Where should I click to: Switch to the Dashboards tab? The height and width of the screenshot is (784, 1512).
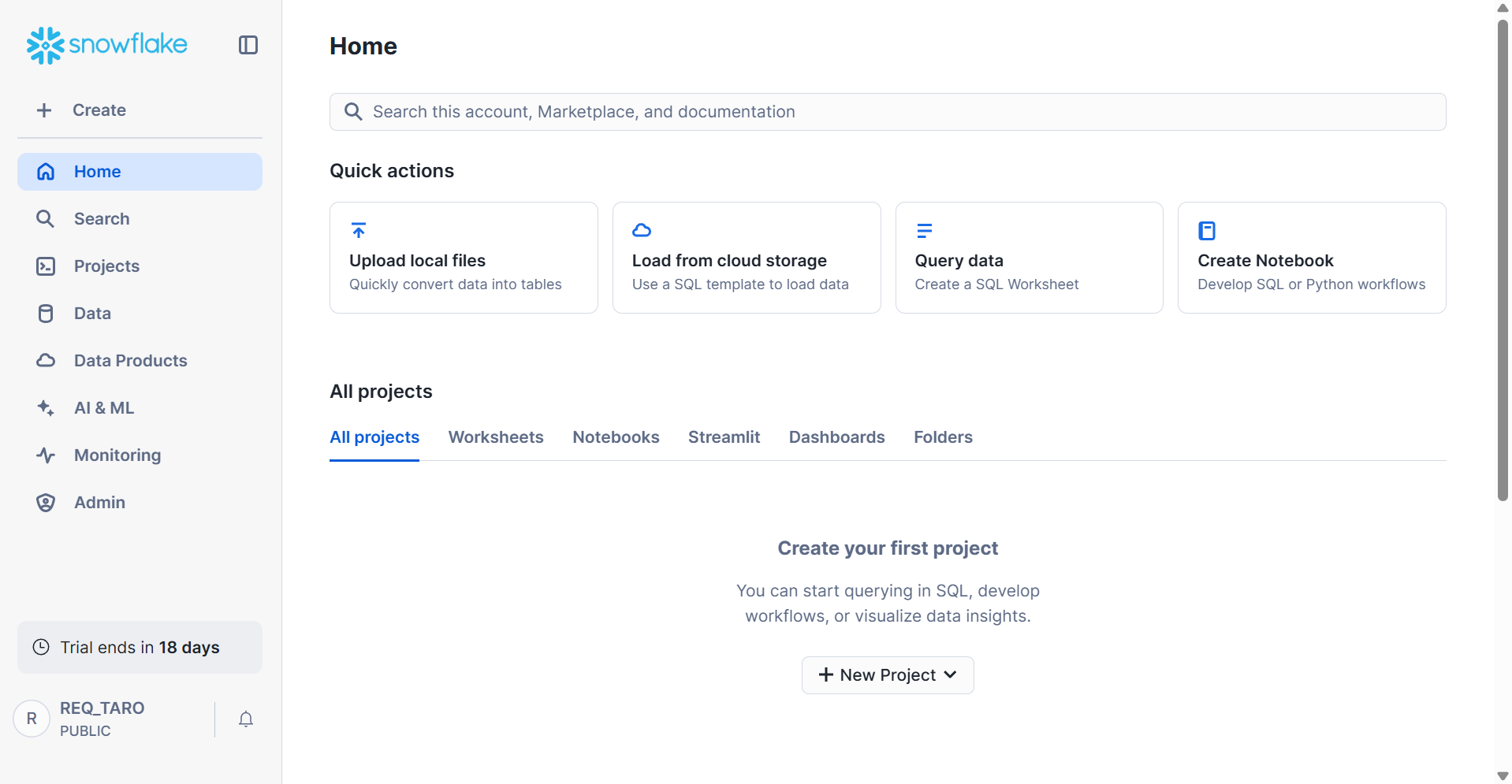(836, 437)
